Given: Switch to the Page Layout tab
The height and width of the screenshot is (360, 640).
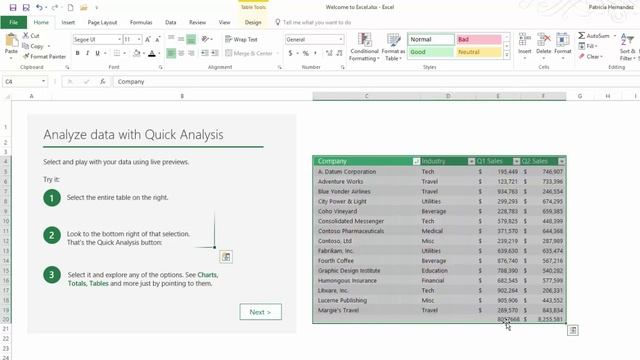Looking at the screenshot, I should point(102,22).
